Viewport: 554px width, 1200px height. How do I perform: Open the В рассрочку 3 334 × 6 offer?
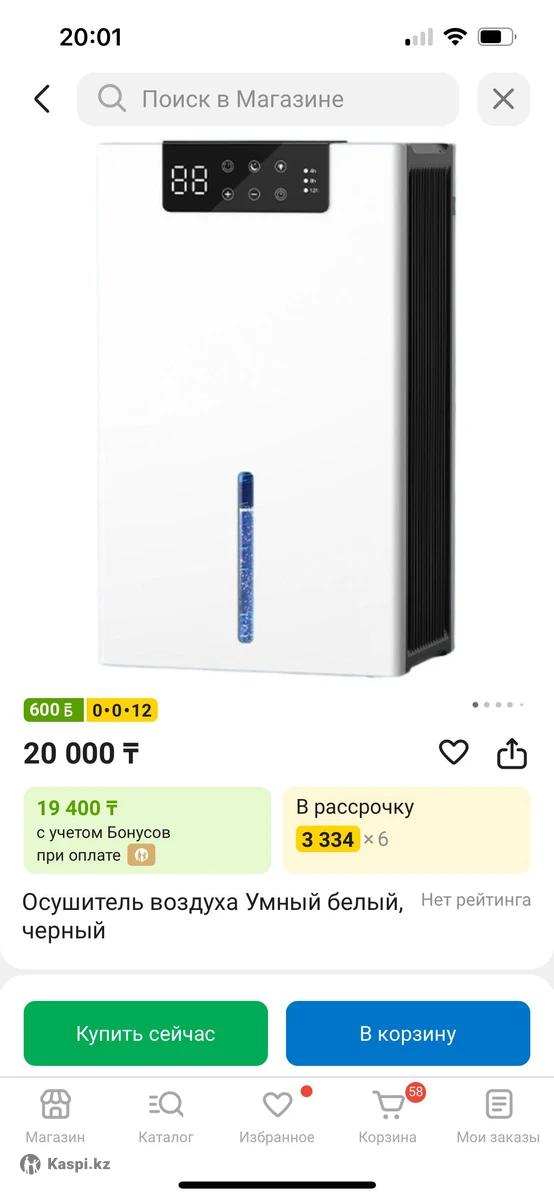407,830
